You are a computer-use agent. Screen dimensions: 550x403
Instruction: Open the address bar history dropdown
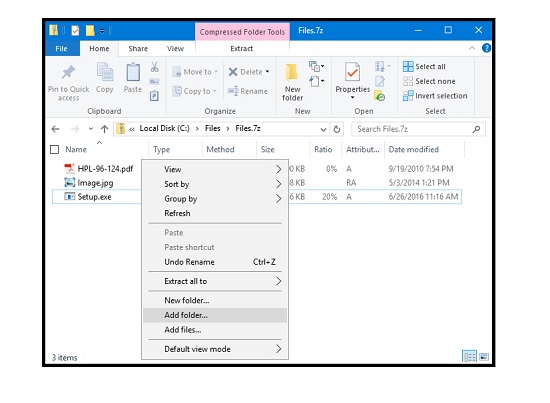[x=323, y=129]
